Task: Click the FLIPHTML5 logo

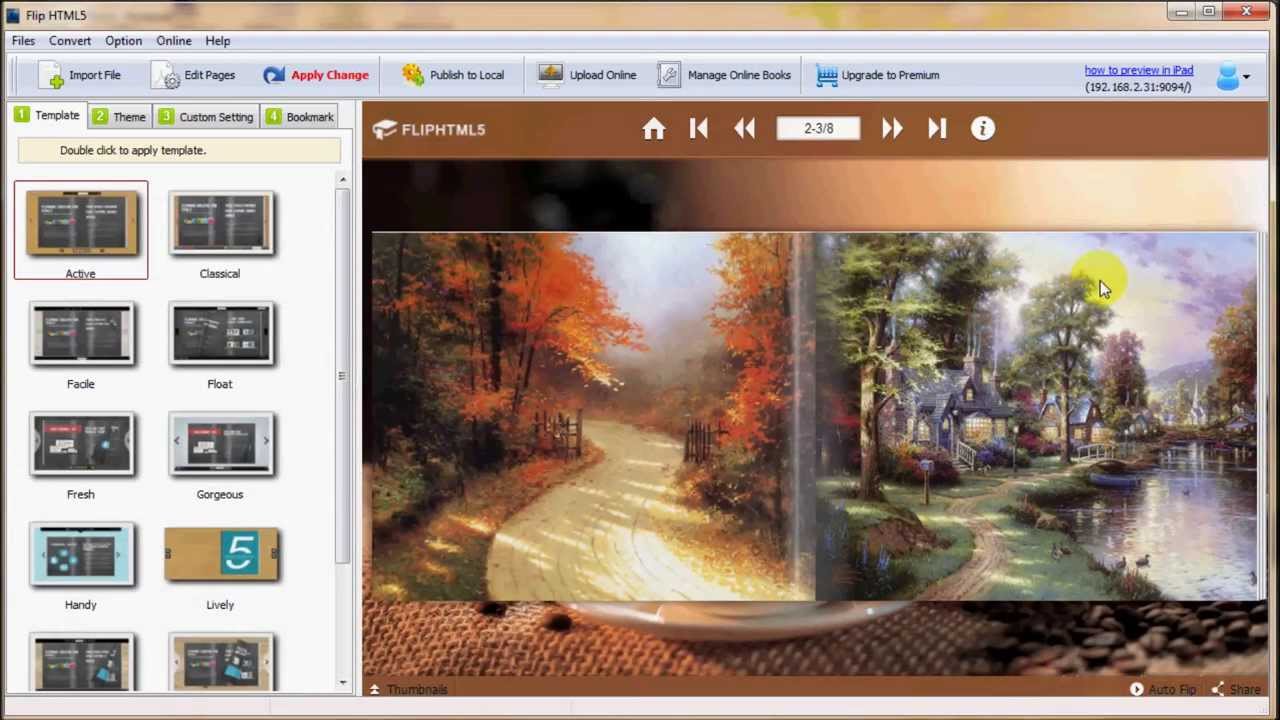Action: [x=429, y=129]
